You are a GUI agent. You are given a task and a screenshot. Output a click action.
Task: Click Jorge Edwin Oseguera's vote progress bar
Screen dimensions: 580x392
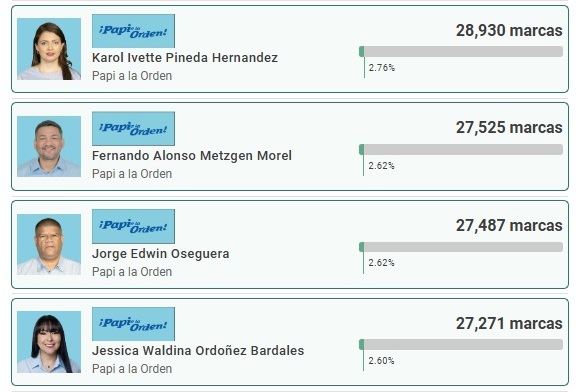tap(461, 247)
